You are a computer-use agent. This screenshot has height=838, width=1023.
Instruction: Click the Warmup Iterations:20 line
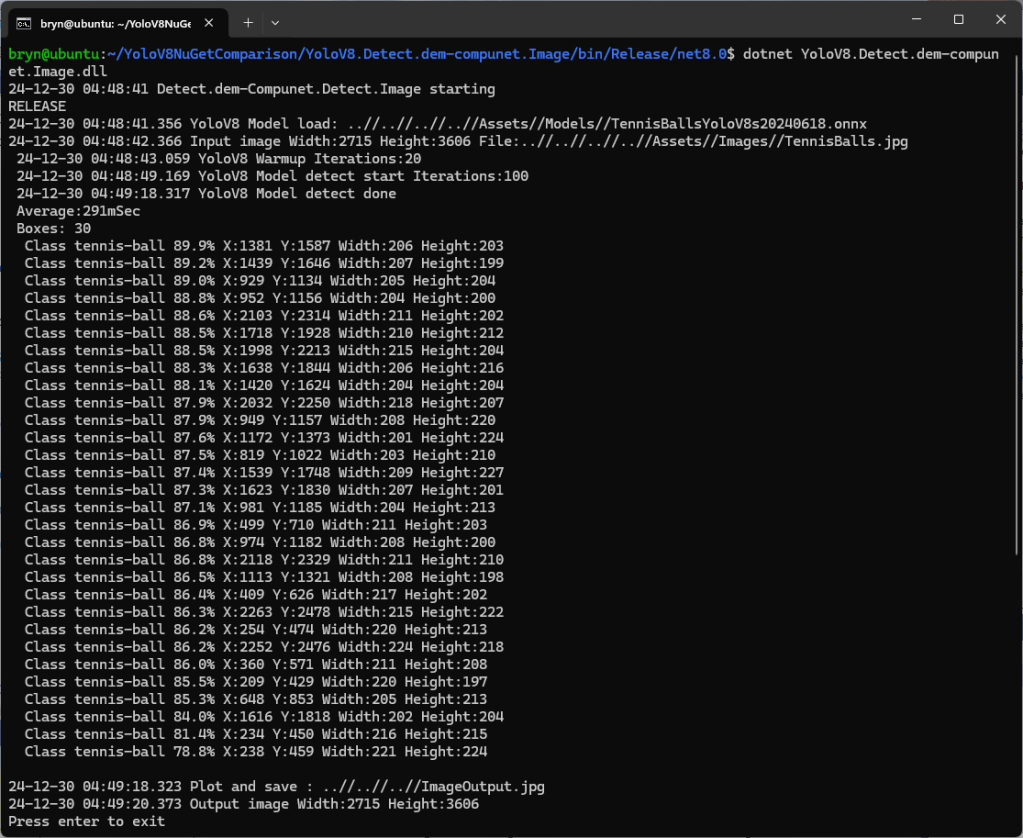pyautogui.click(x=218, y=159)
